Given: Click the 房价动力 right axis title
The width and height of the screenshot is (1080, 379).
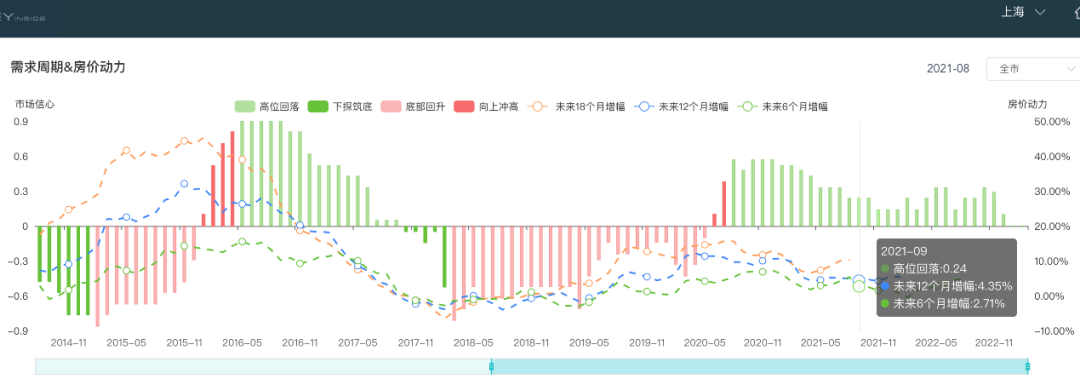Looking at the screenshot, I should pyautogui.click(x=1027, y=105).
